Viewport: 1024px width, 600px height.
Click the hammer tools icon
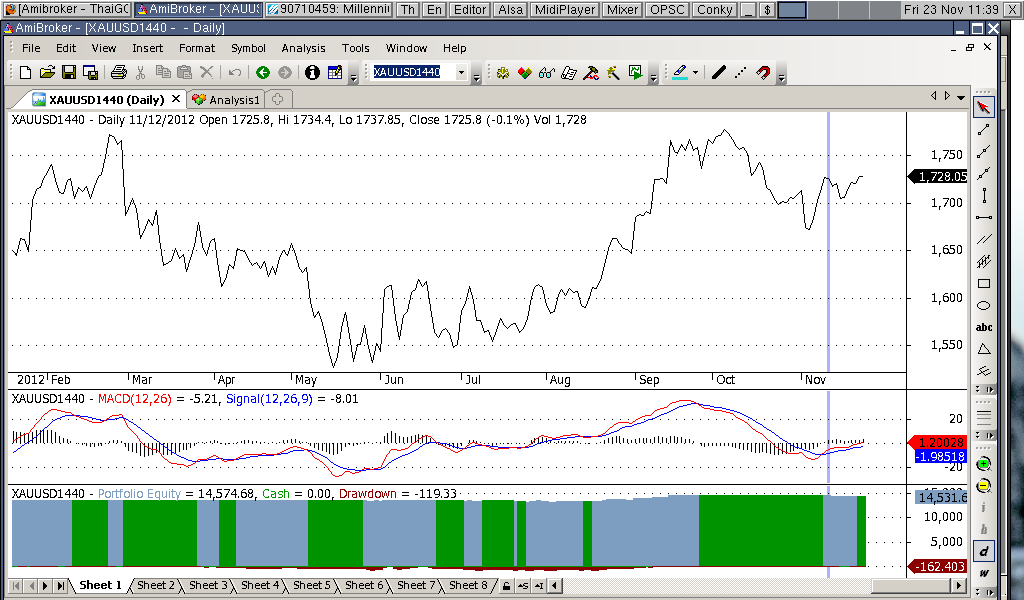591,72
